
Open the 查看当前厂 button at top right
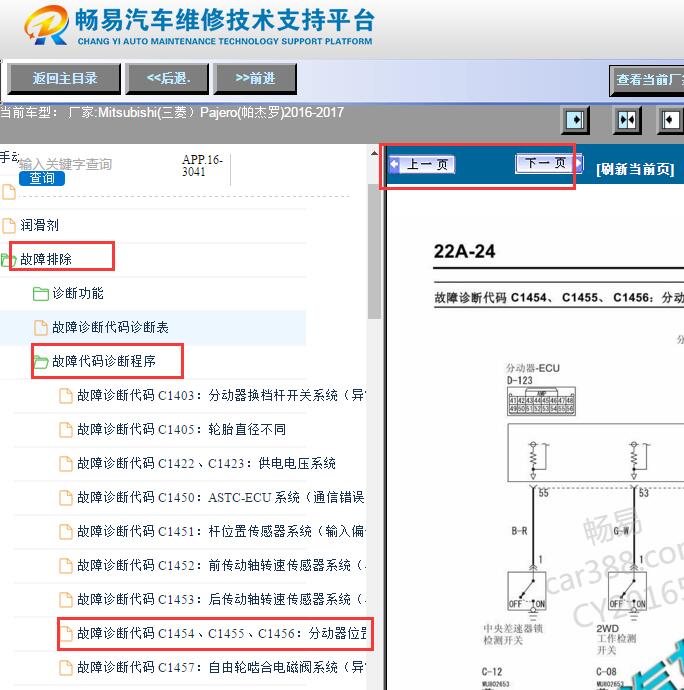[647, 81]
